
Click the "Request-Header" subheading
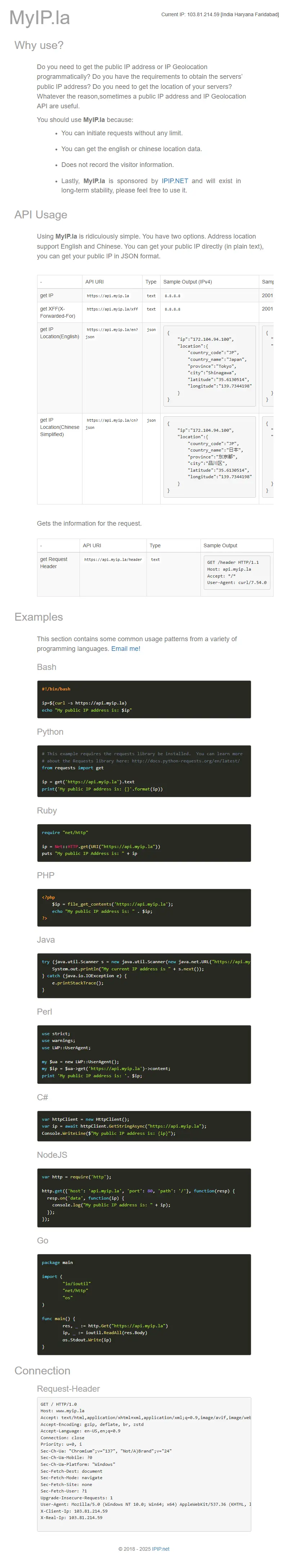[x=68, y=1388]
